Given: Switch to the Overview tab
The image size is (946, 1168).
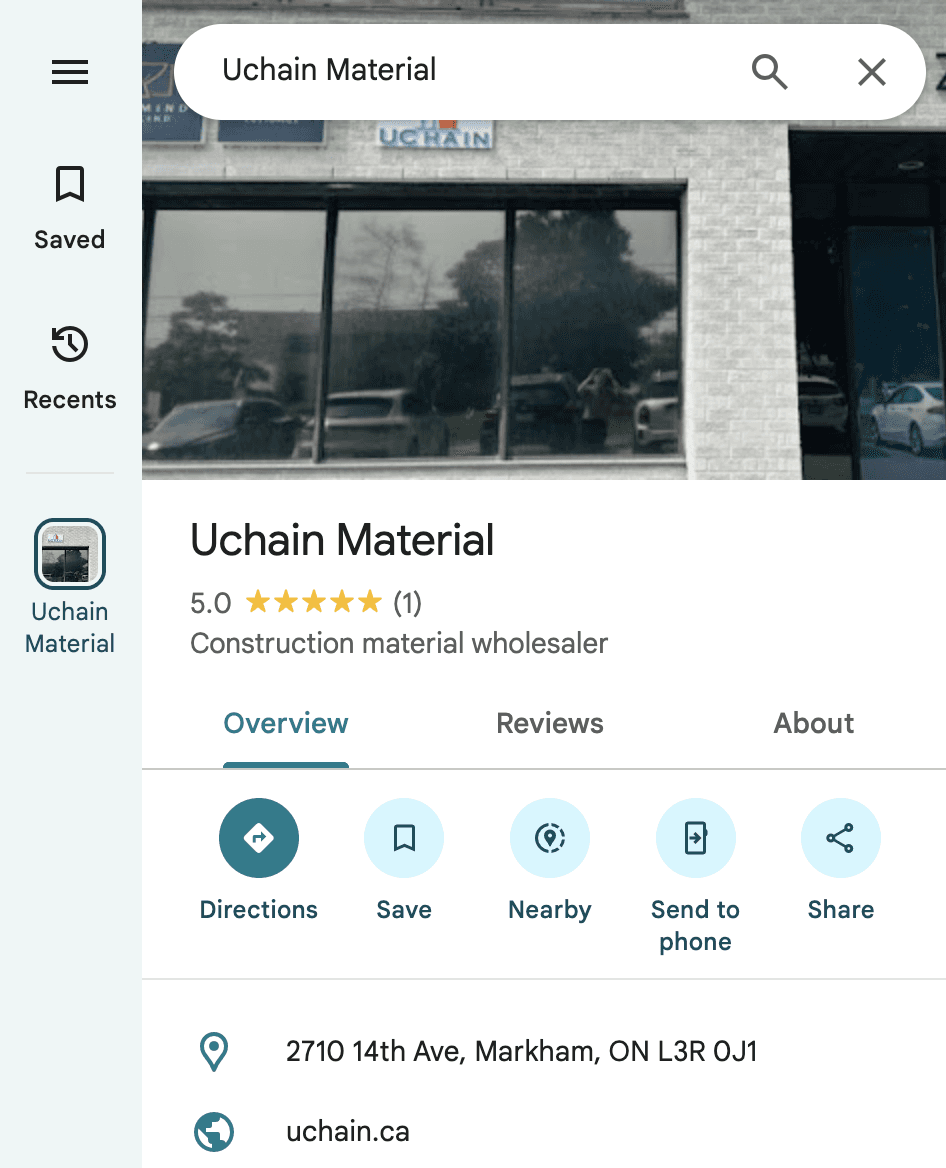Looking at the screenshot, I should click(x=286, y=724).
